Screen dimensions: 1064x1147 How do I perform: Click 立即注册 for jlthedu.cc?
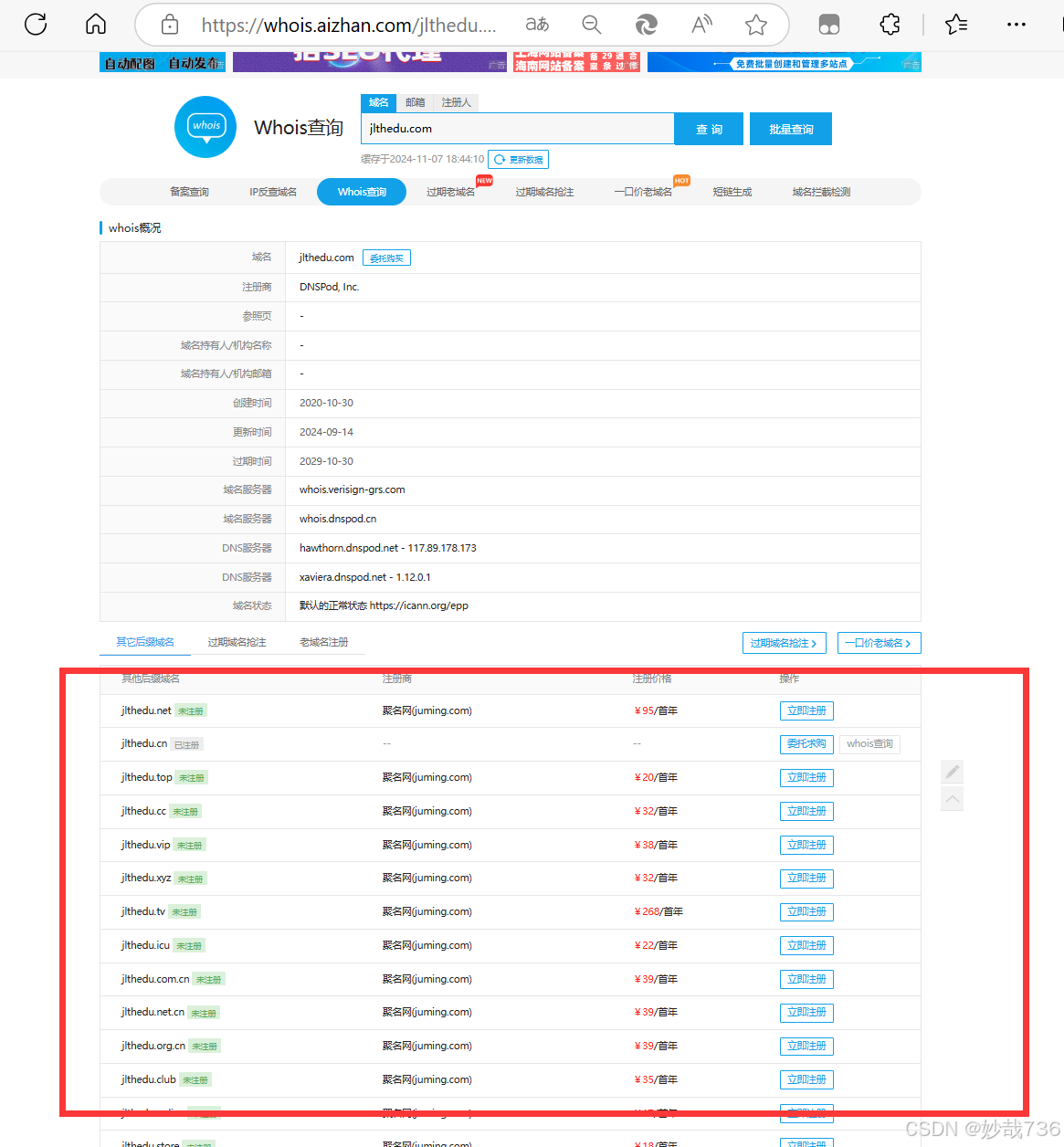[x=806, y=811]
